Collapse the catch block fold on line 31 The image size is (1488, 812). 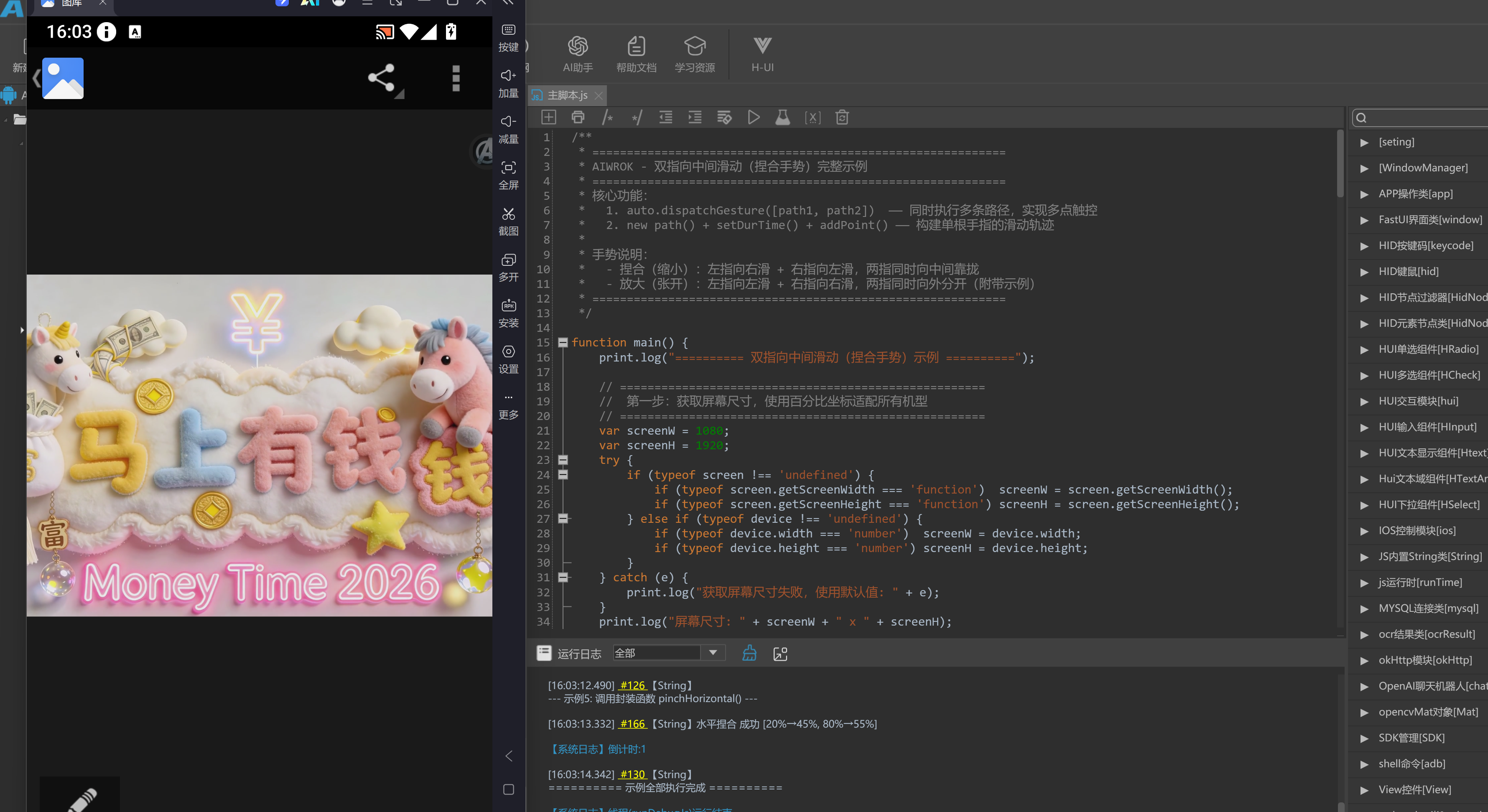[563, 578]
